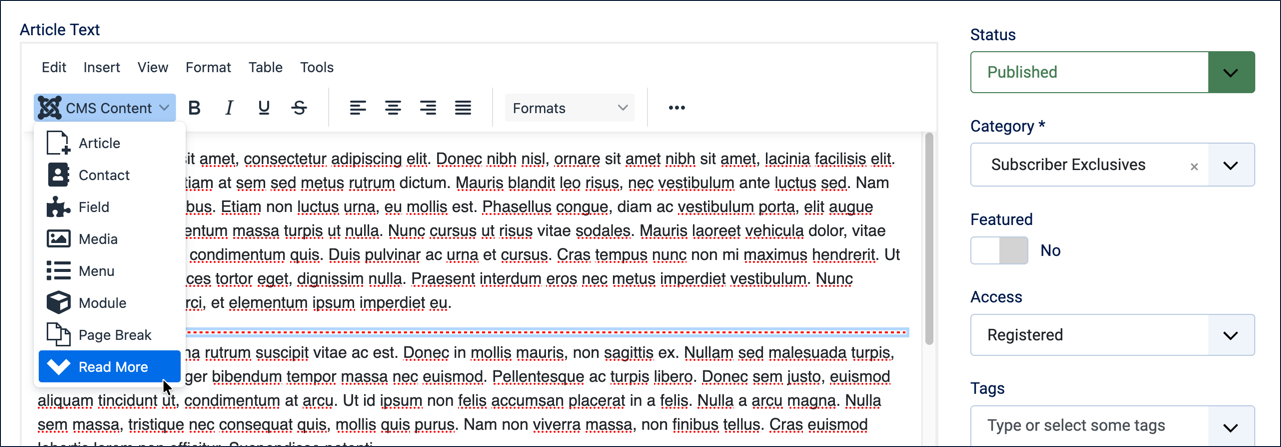The height and width of the screenshot is (447, 1281).
Task: Click the Read More chevron icon
Action: pos(59,367)
